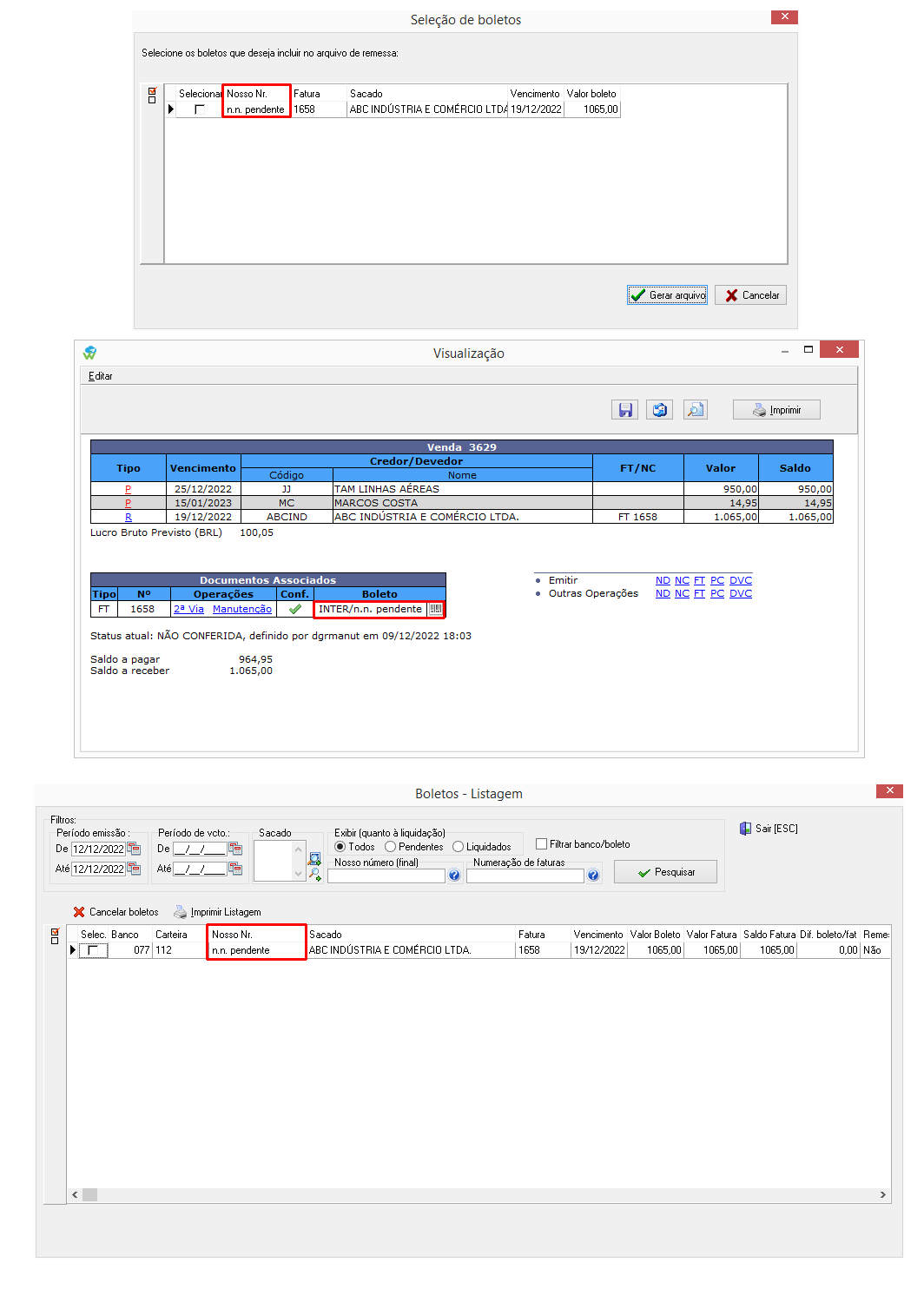Click the Sair [ESC] button

(769, 829)
